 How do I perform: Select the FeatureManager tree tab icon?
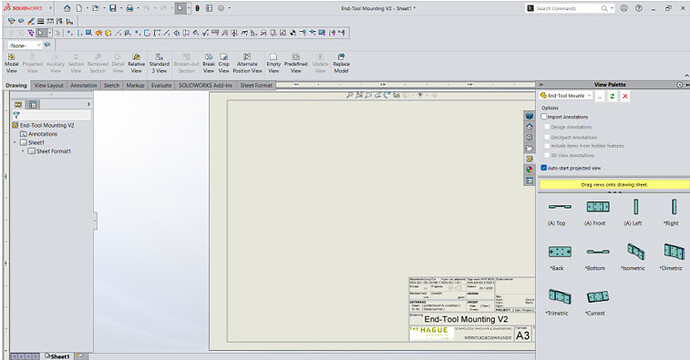tap(18, 104)
